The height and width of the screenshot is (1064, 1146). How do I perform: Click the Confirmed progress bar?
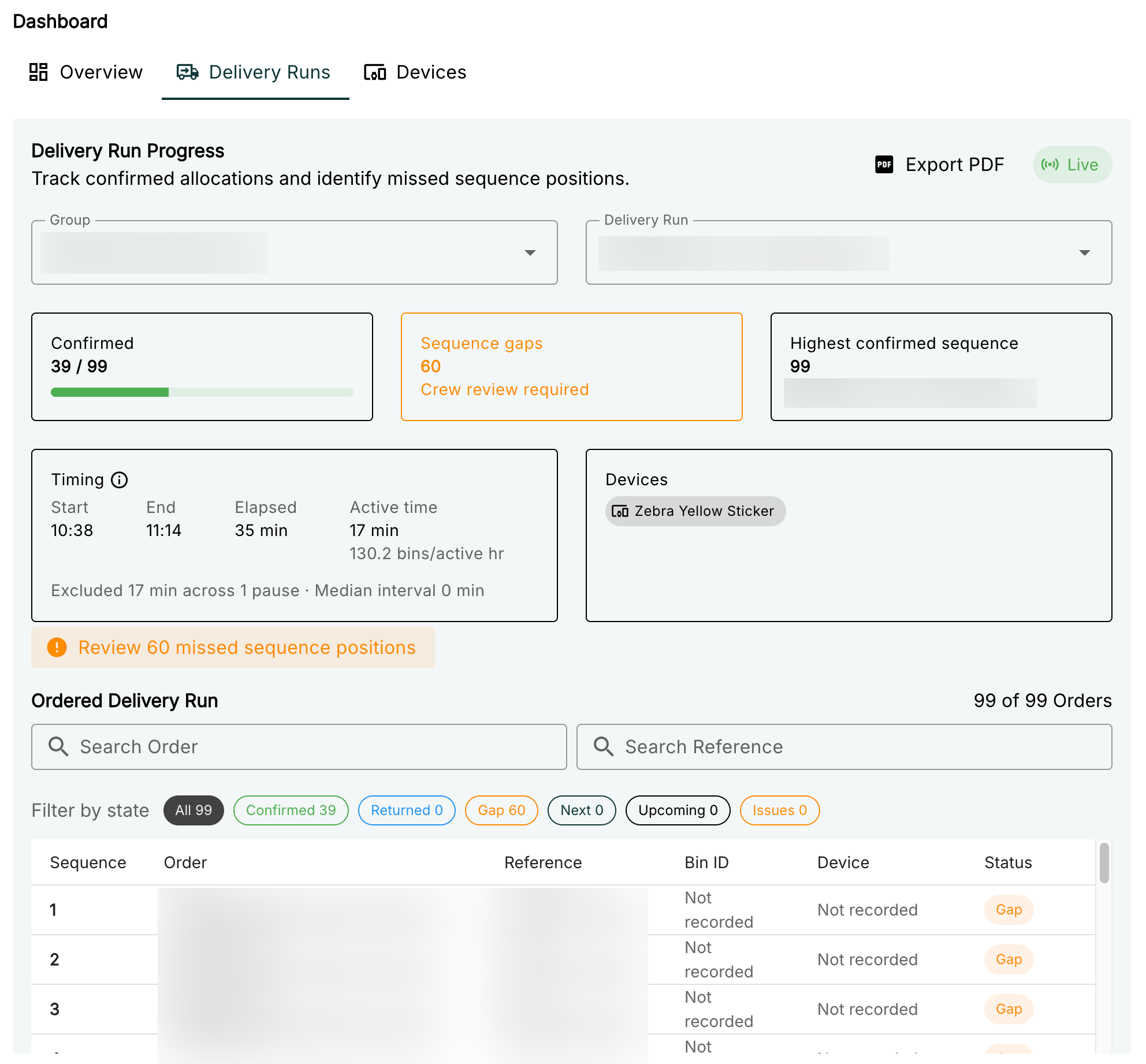(x=202, y=392)
